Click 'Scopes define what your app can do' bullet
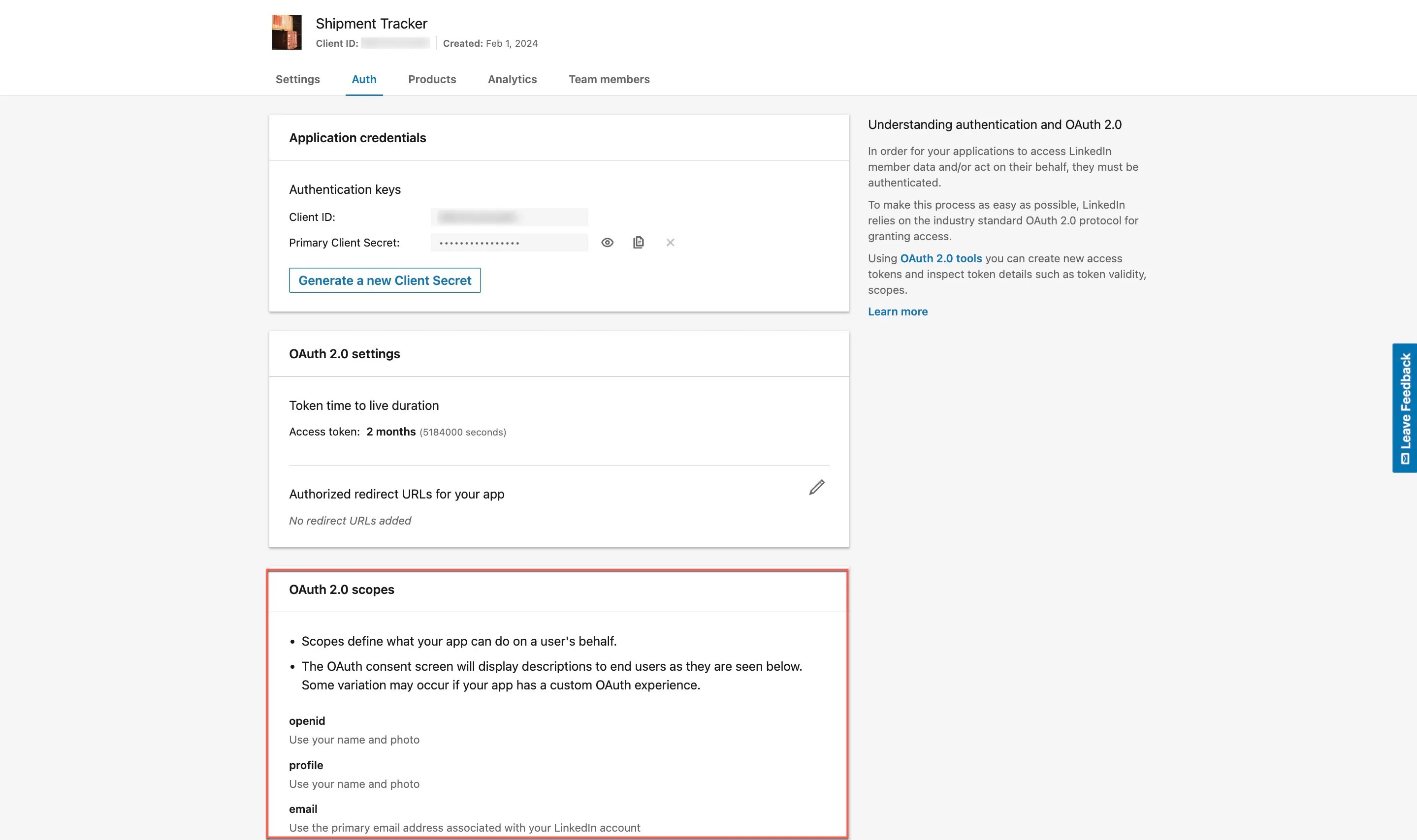1417x840 pixels. pyautogui.click(x=459, y=641)
